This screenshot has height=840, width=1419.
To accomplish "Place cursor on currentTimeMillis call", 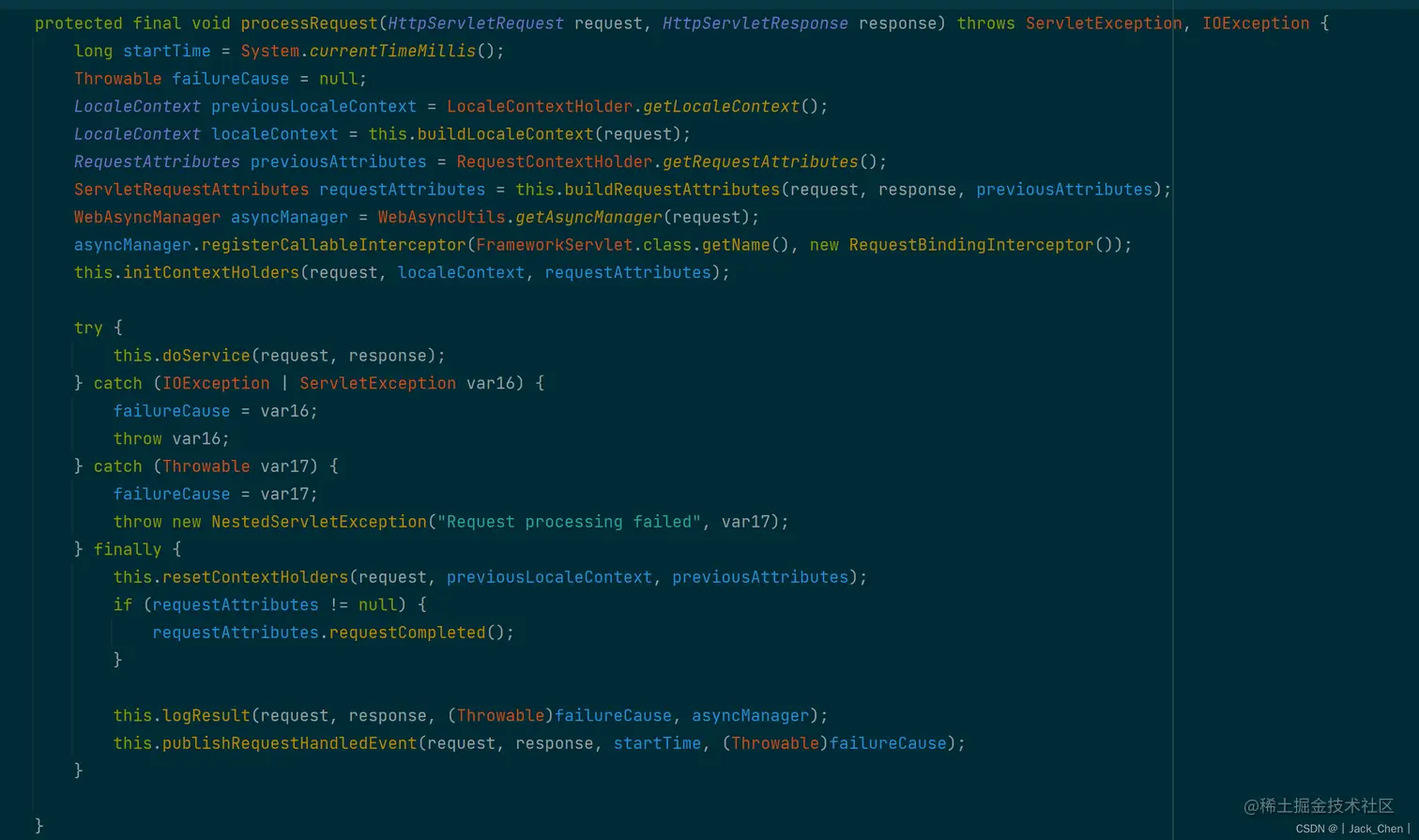I will tap(392, 51).
